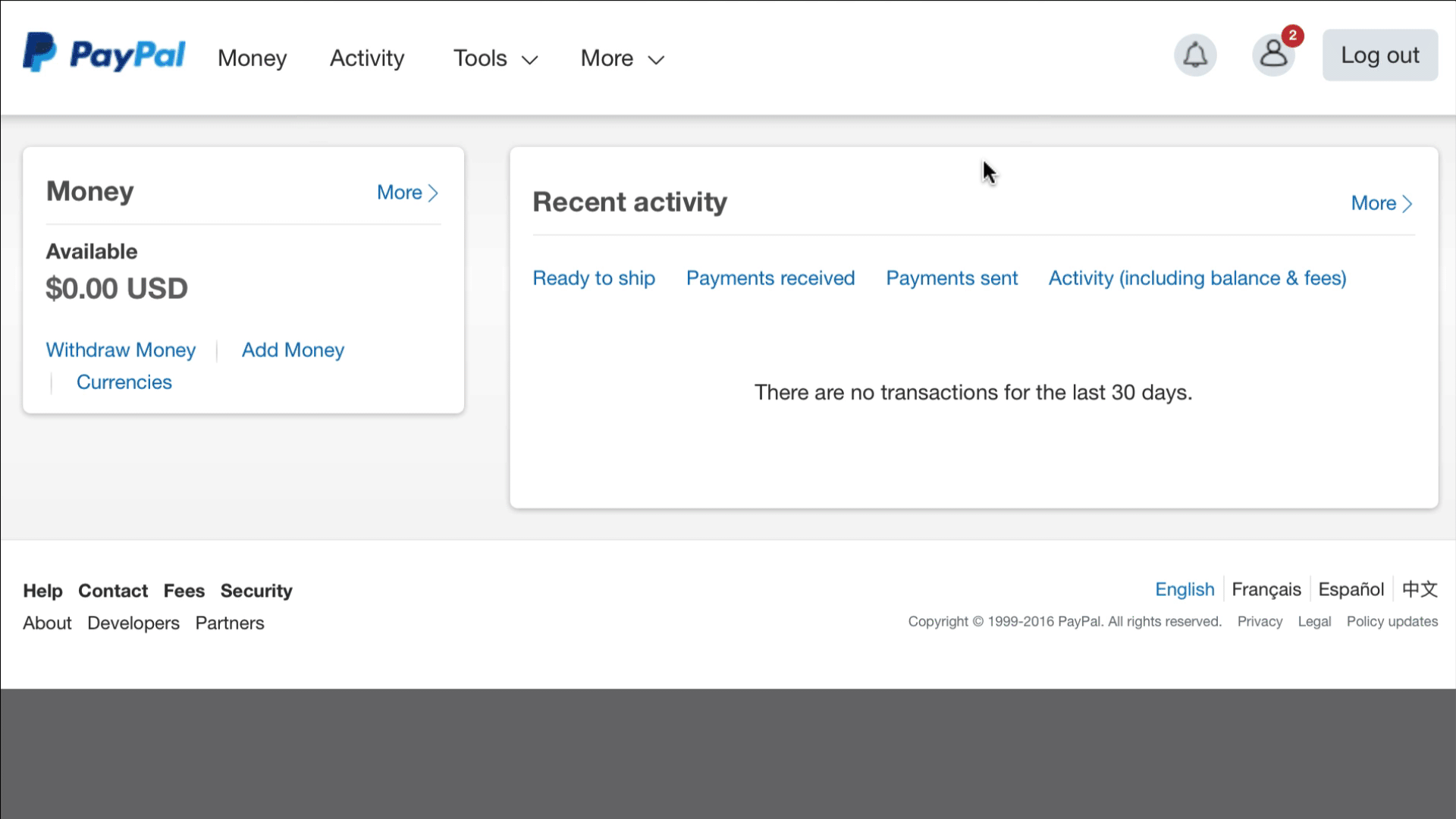Image resolution: width=1456 pixels, height=819 pixels.
Task: Switch to Payments sent tab
Action: point(951,278)
